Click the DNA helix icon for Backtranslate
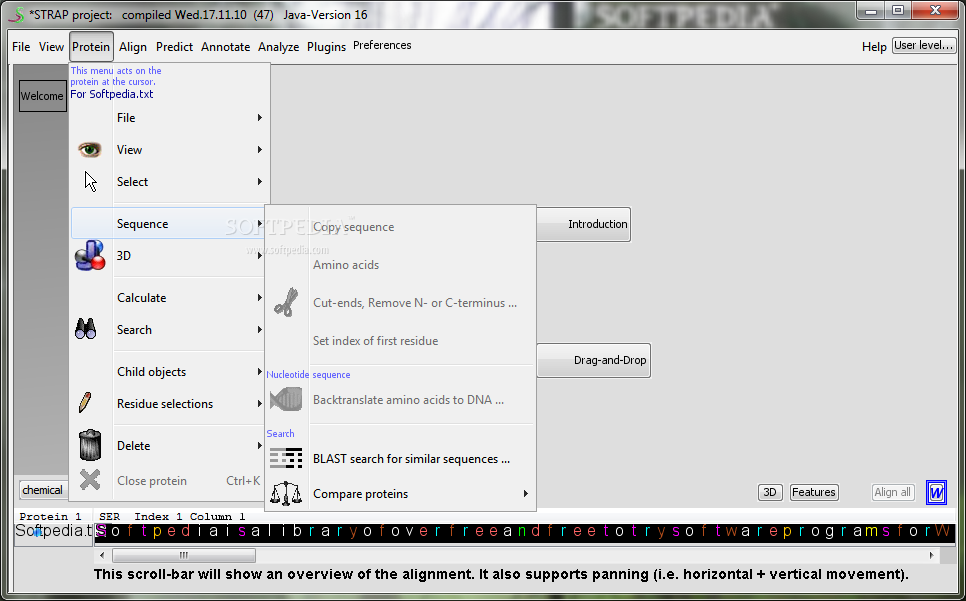 [x=286, y=399]
